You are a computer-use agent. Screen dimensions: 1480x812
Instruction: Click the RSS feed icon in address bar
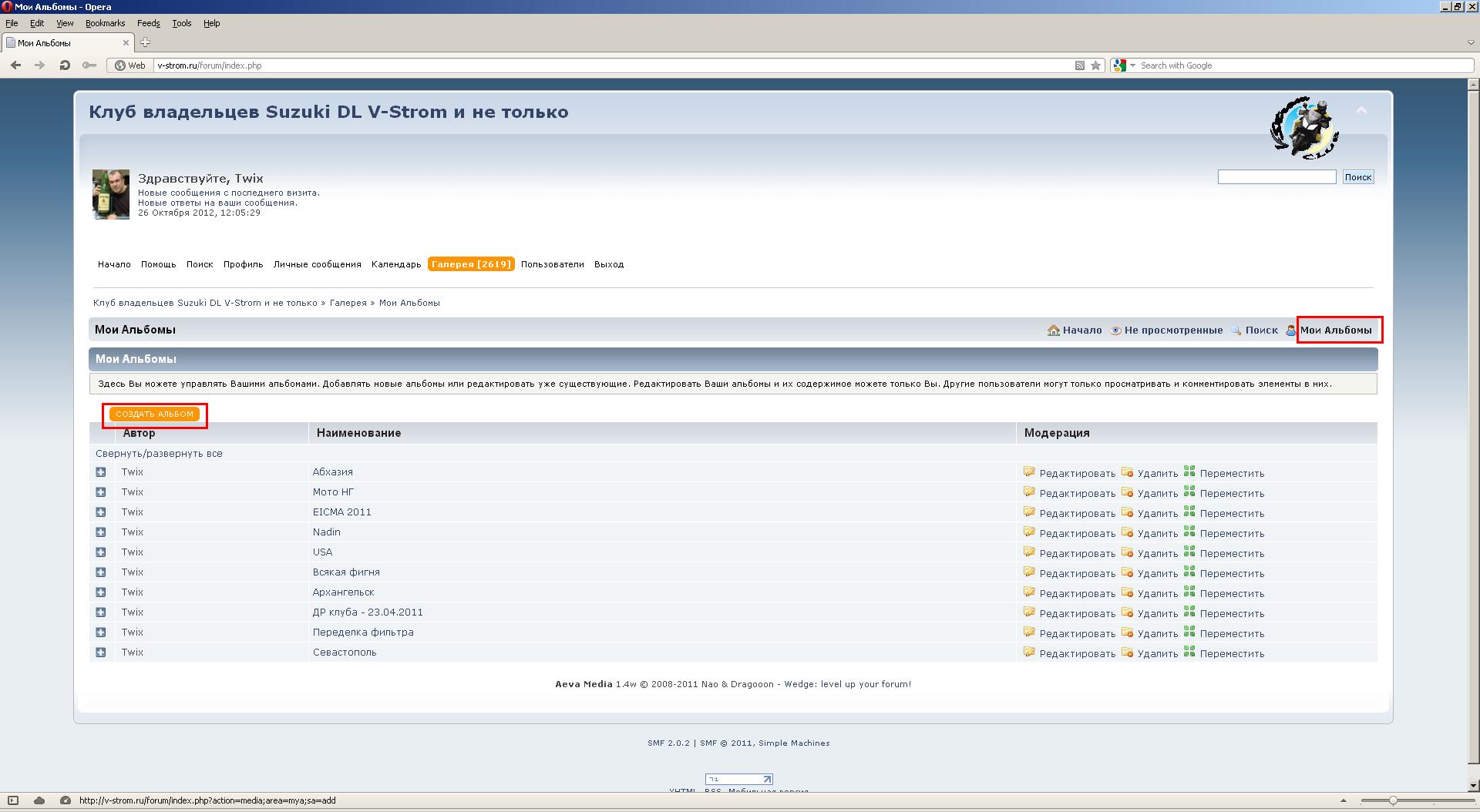(1080, 65)
